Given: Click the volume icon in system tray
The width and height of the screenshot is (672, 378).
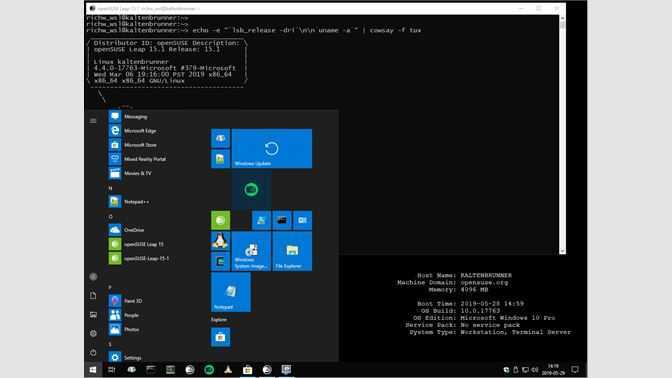Looking at the screenshot, I should (535, 369).
